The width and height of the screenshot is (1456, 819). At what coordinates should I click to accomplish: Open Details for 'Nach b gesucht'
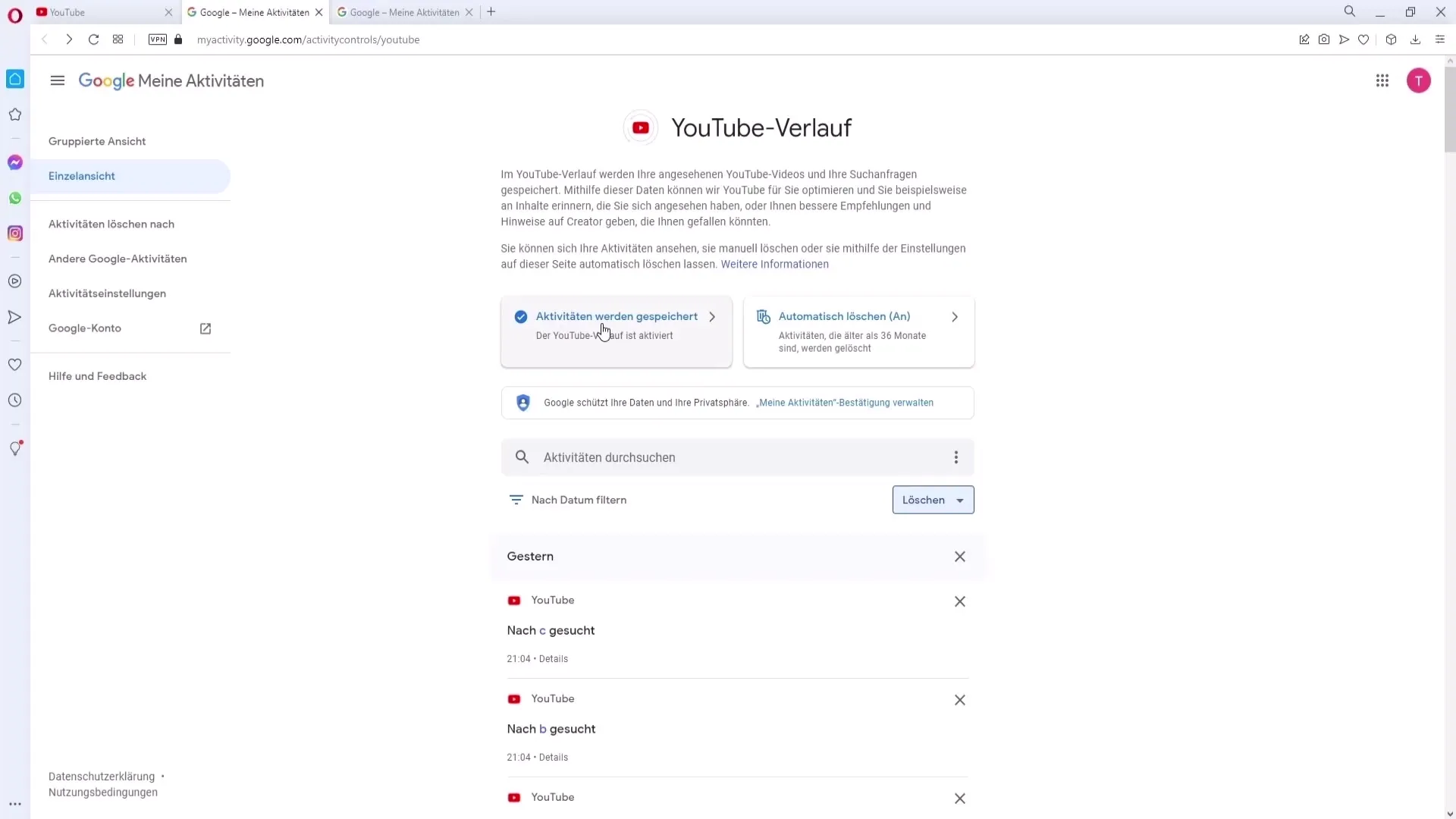[554, 758]
